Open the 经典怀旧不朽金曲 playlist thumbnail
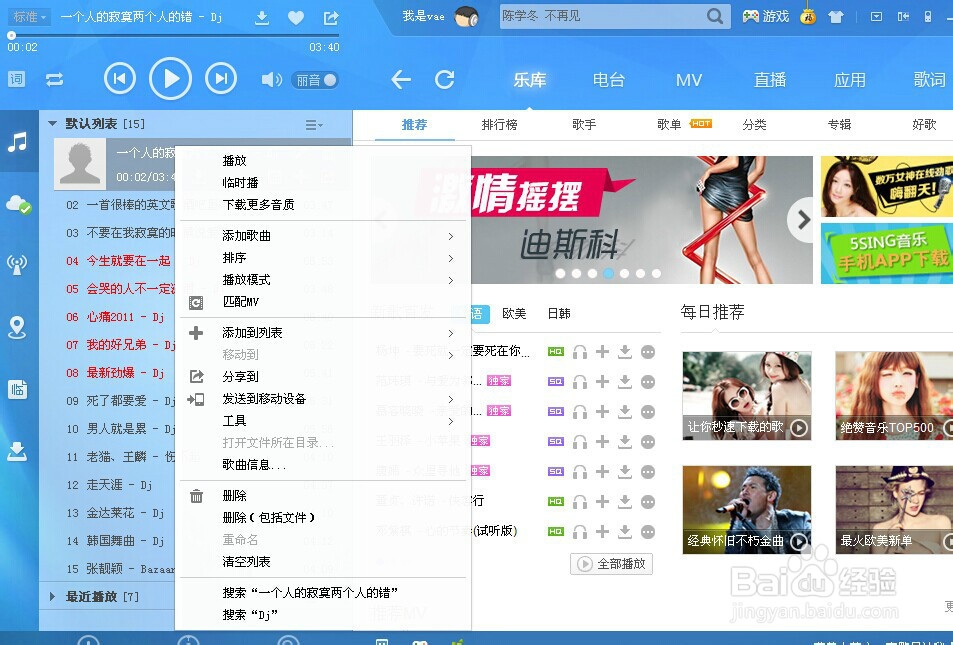This screenshot has width=953, height=645. (747, 509)
